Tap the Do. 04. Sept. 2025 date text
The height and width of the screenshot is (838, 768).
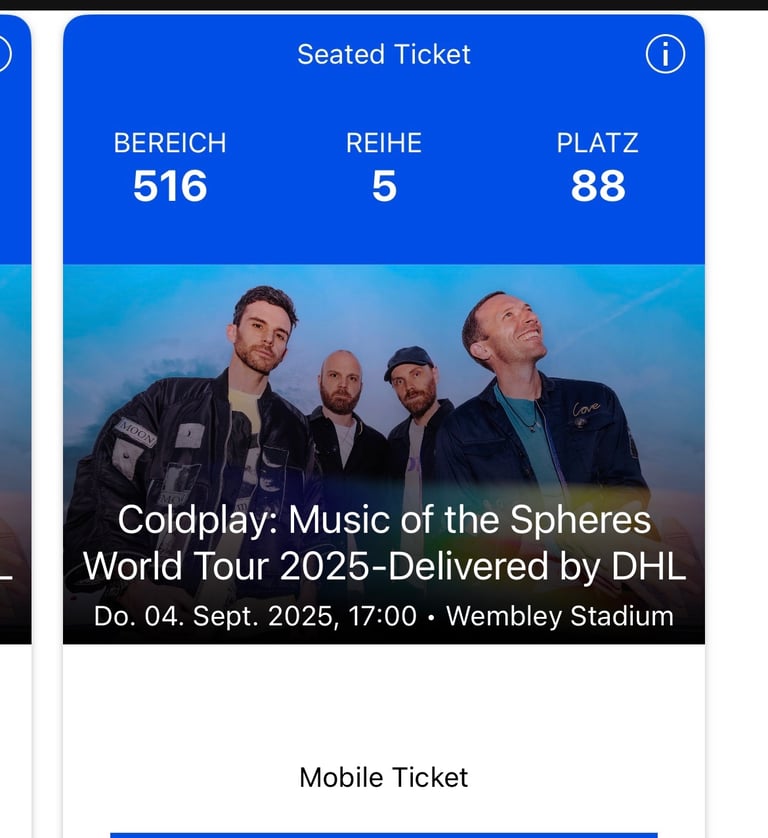(255, 616)
